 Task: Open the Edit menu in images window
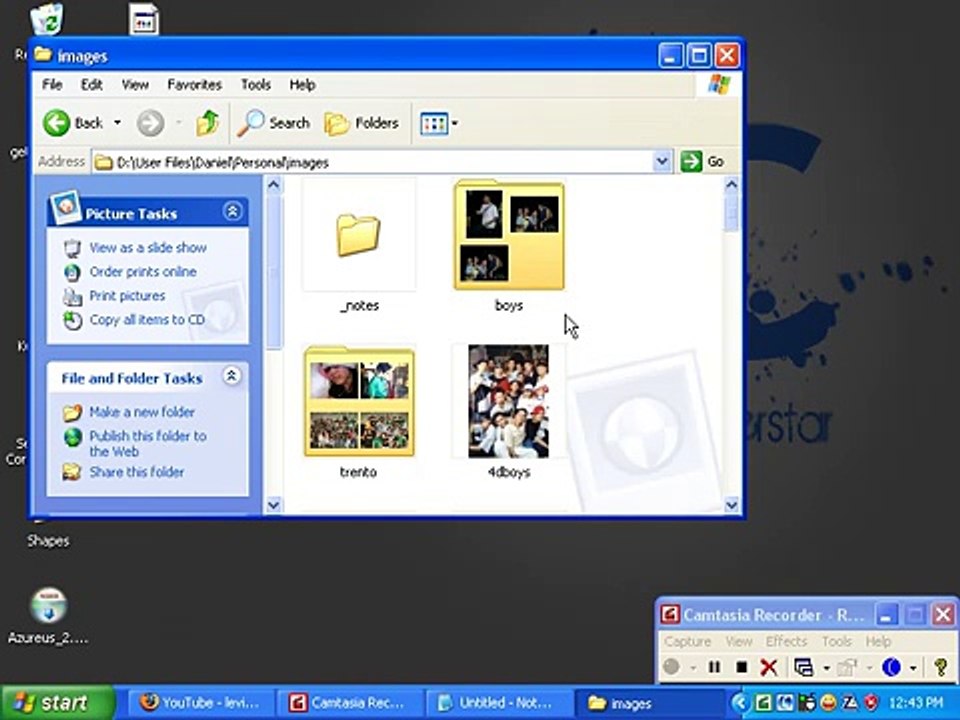[91, 84]
